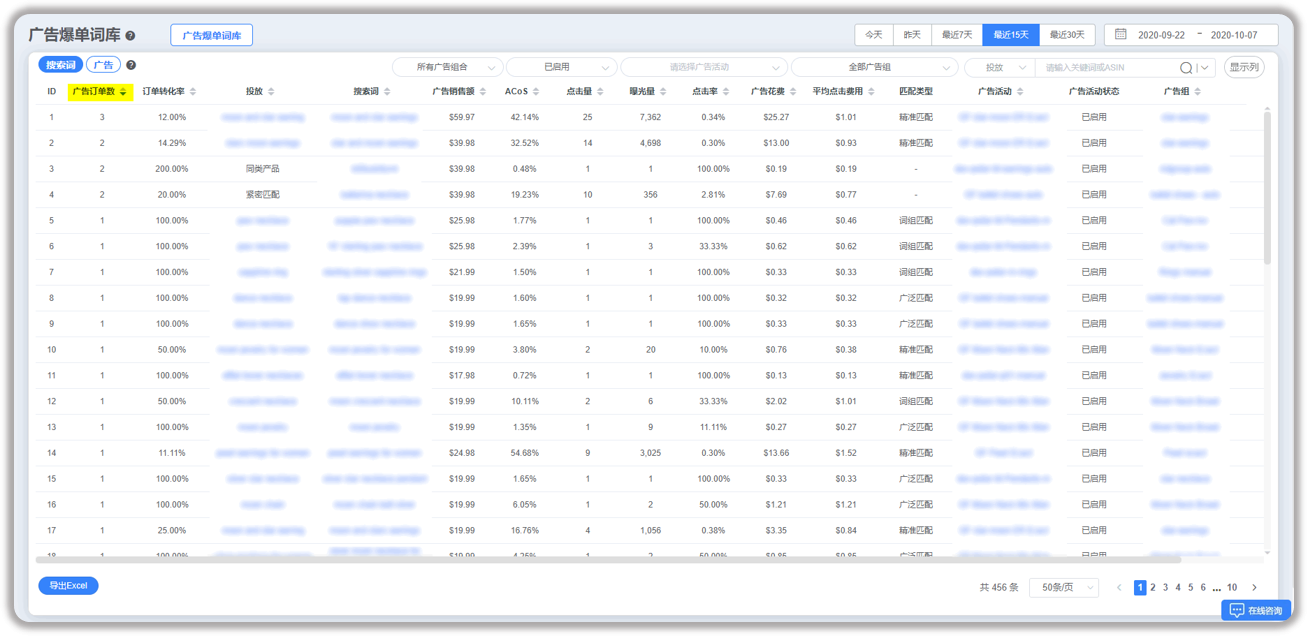Open the 请选择广告活动 dropdown
Image resolution: width=1308 pixels, height=636 pixels.
click(x=703, y=67)
